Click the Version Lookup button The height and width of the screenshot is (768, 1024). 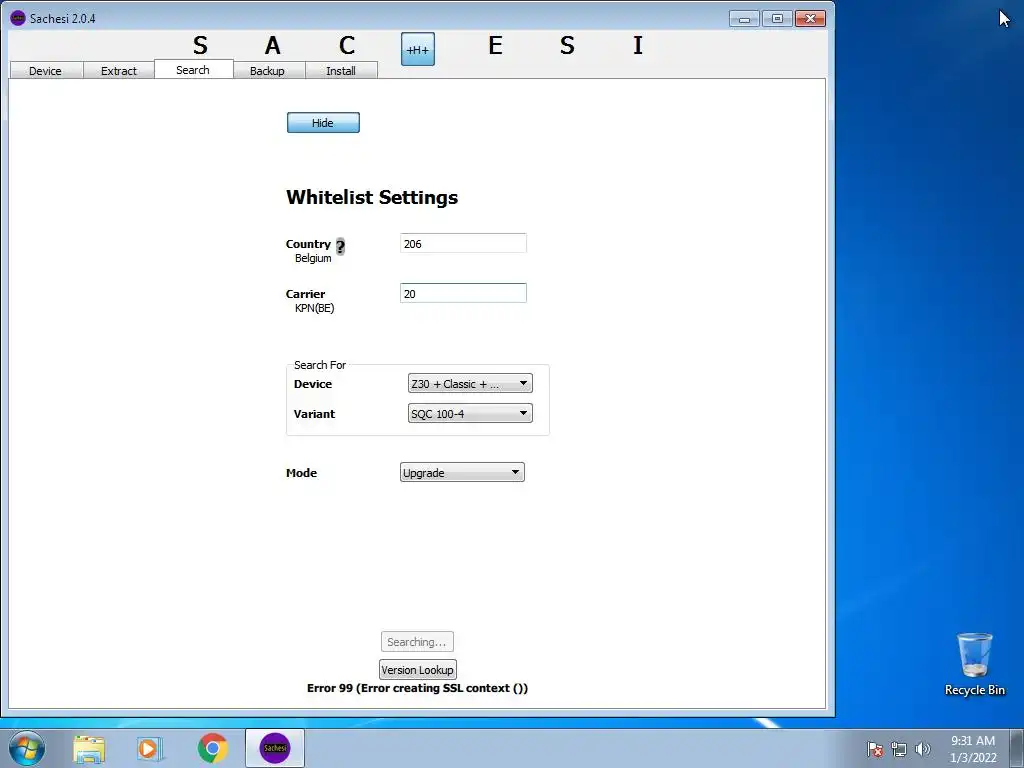[417, 669]
